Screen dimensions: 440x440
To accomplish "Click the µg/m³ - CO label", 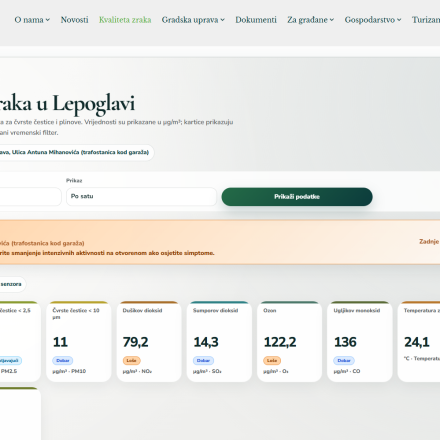I will (347, 371).
